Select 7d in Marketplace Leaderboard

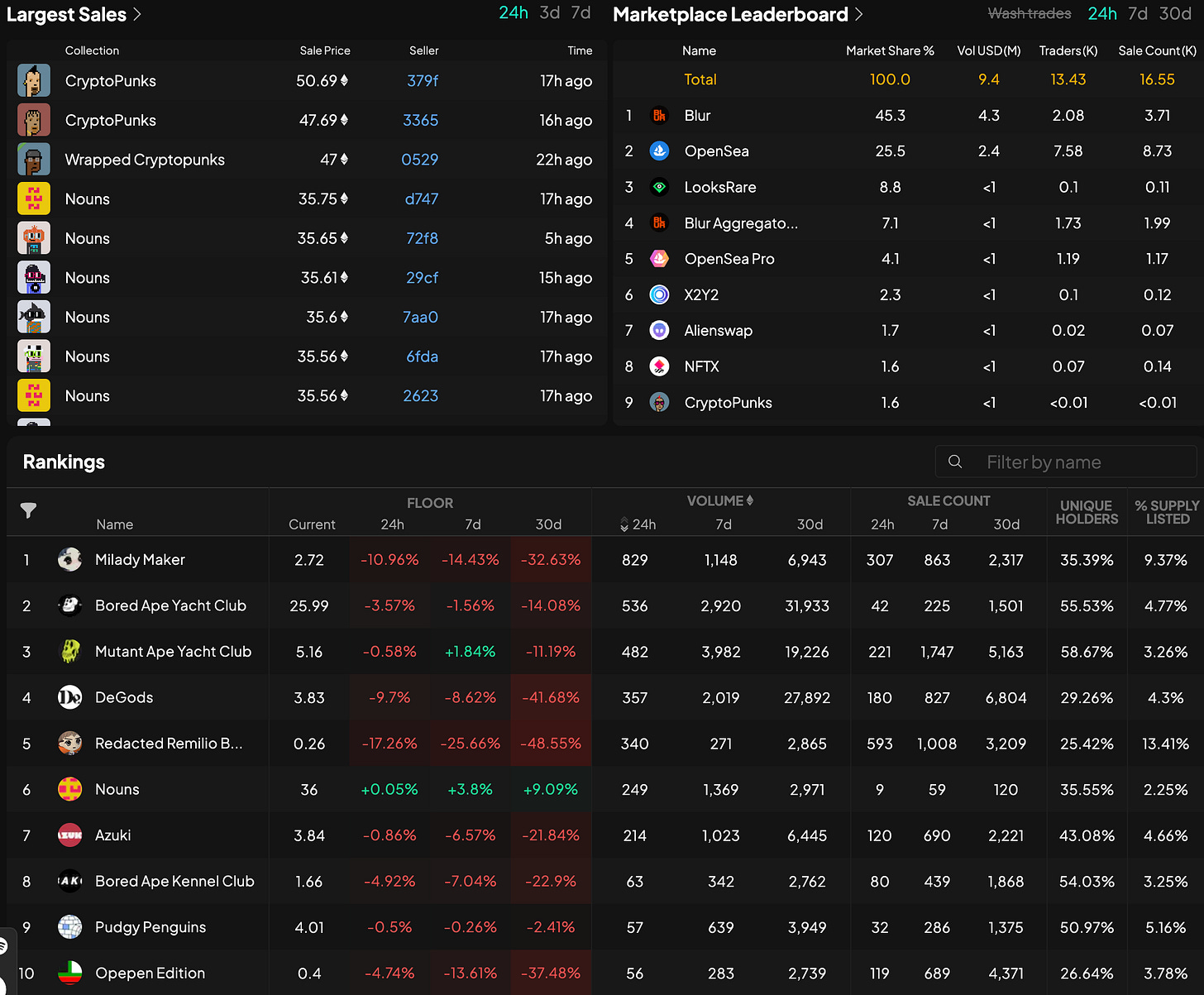[x=1139, y=13]
